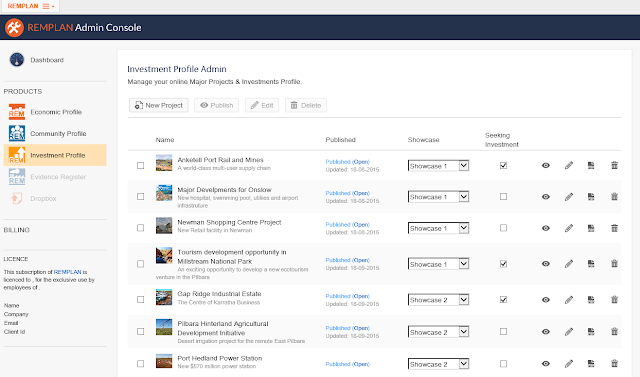Open Published (Open) link for Anketell Port Rail
The height and width of the screenshot is (377, 640).
[x=347, y=162]
